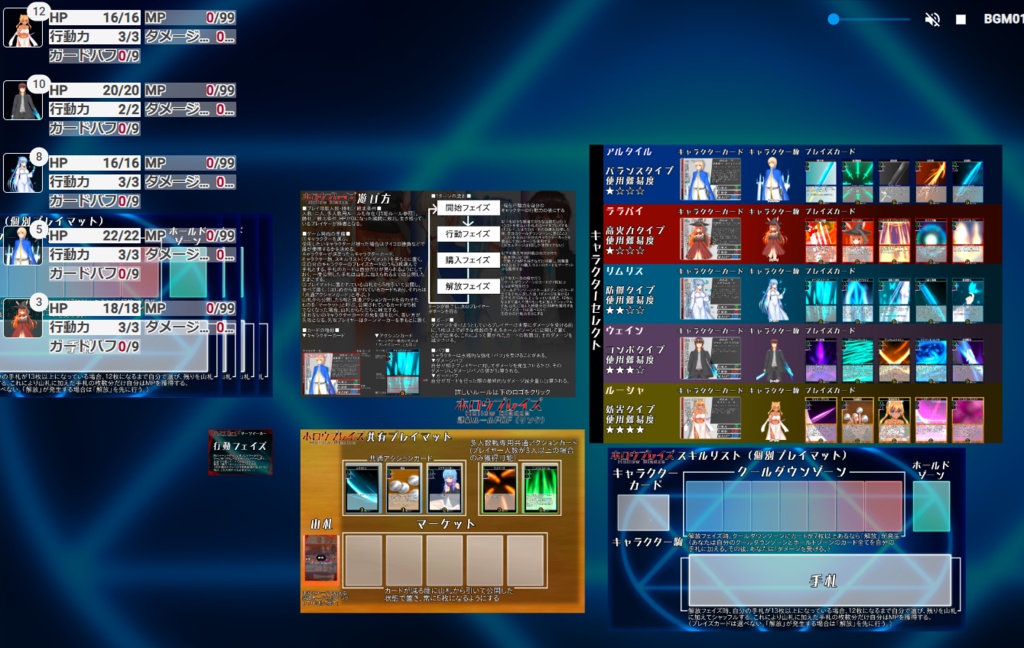Image resolution: width=1024 pixels, height=648 pixels.
Task: Pick the blue-haired girl common action card
Action: tap(445, 489)
